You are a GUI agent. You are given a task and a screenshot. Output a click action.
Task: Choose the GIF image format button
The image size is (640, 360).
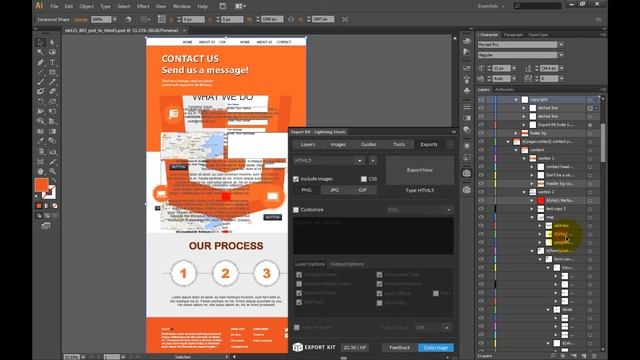[x=362, y=190]
